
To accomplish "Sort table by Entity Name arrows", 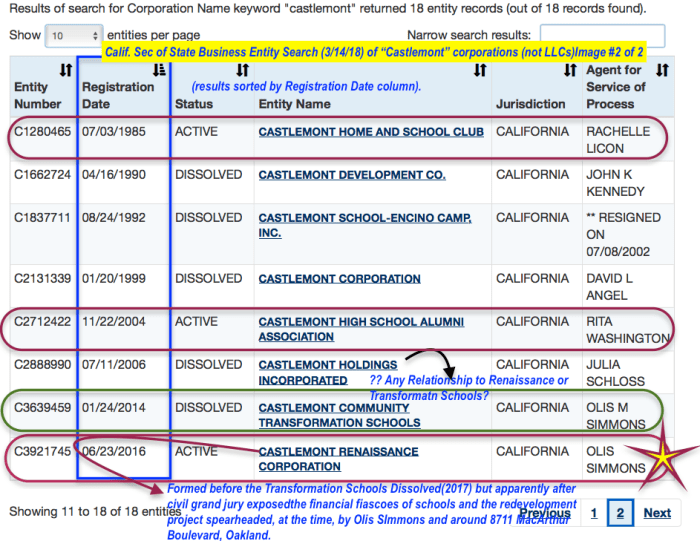I will click(480, 70).
